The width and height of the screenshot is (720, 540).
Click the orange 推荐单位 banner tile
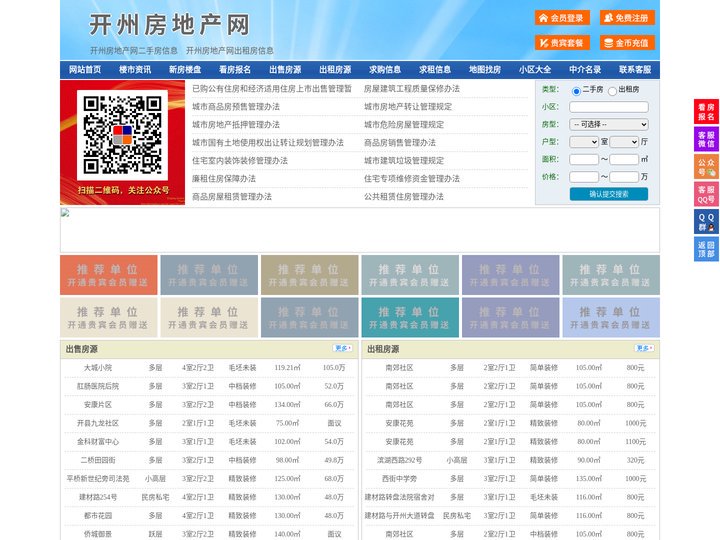(109, 275)
